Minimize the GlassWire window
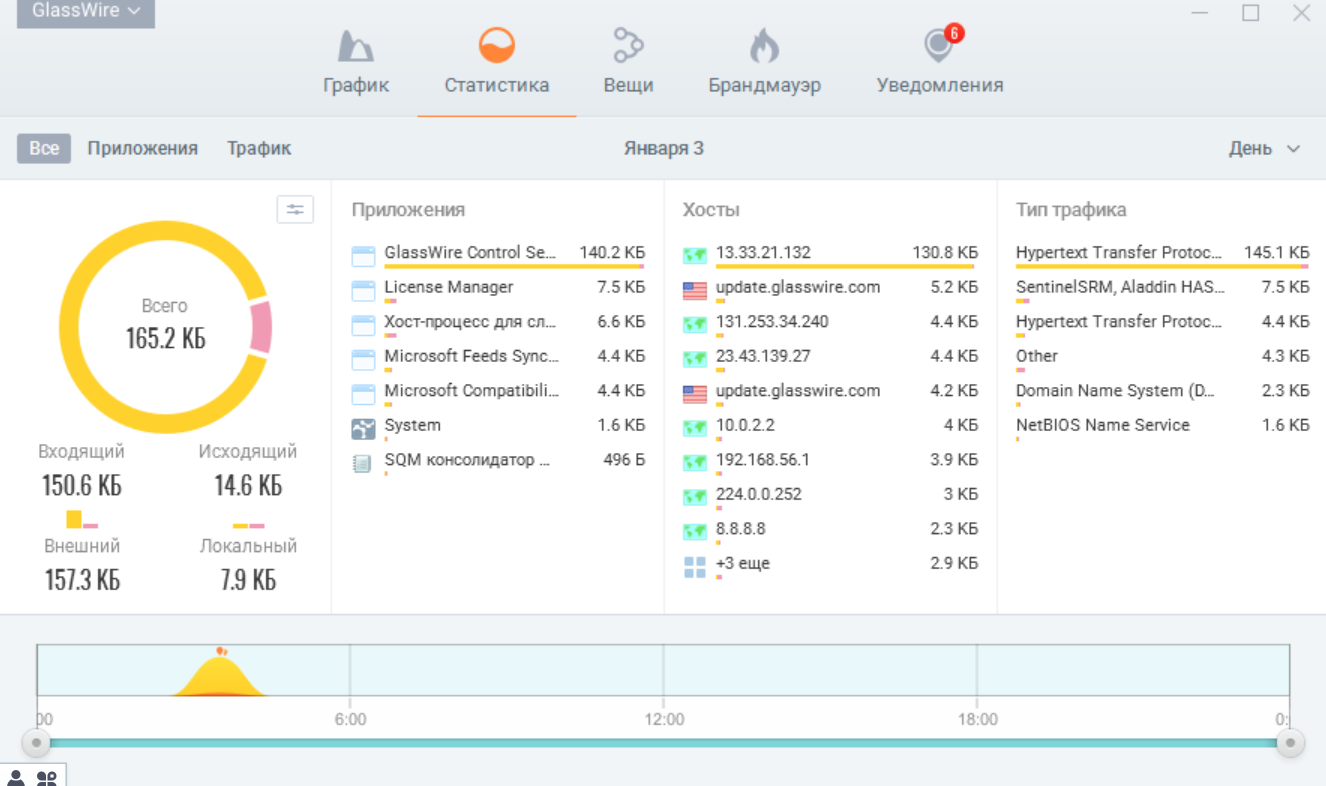1326x786 pixels. pos(1200,13)
